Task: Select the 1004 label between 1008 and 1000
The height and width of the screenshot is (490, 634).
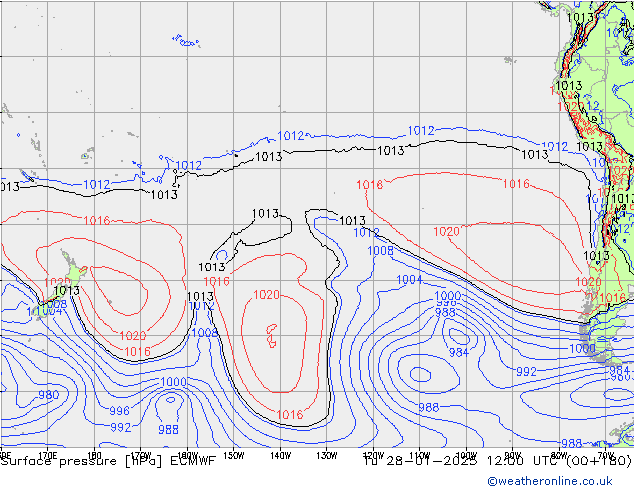Action: coord(409,280)
